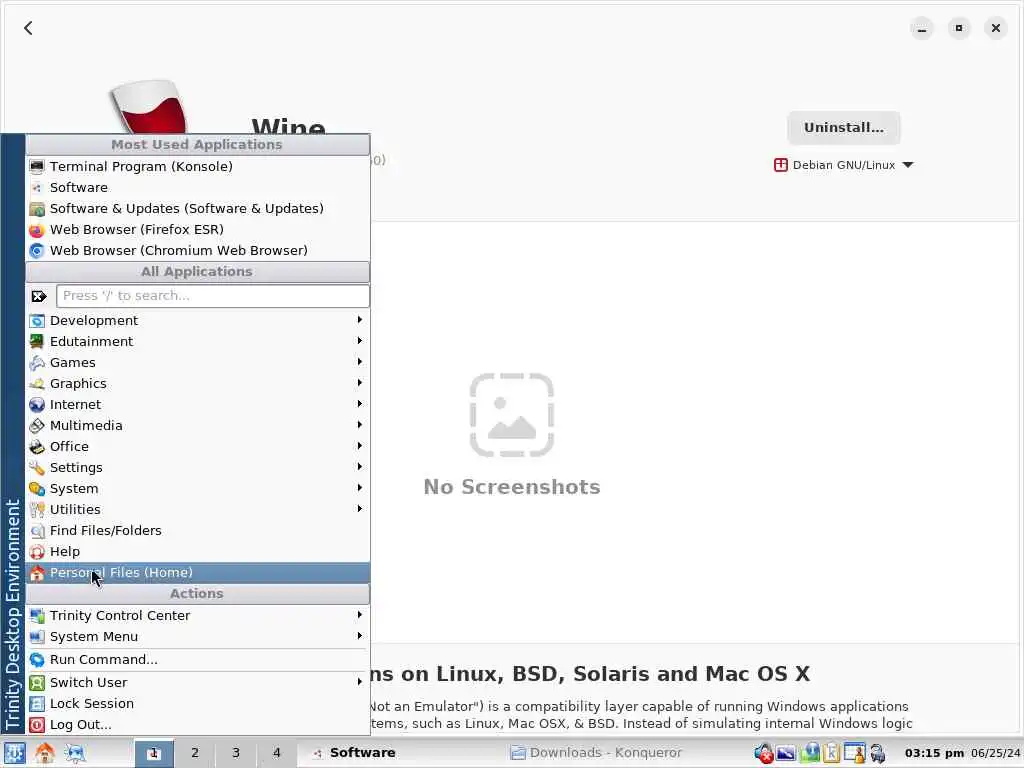Click the menu search field
1024x768 pixels.
pos(213,296)
